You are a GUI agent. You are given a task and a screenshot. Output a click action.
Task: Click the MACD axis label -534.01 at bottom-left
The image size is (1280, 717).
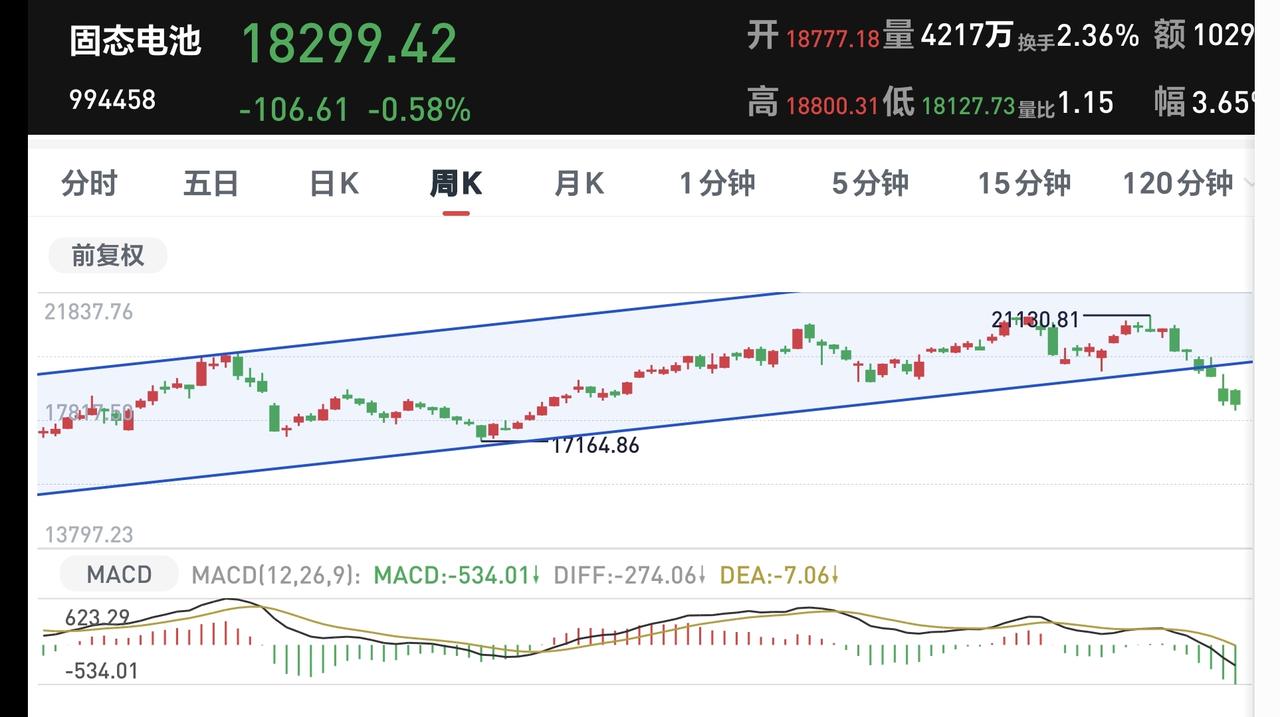101,670
